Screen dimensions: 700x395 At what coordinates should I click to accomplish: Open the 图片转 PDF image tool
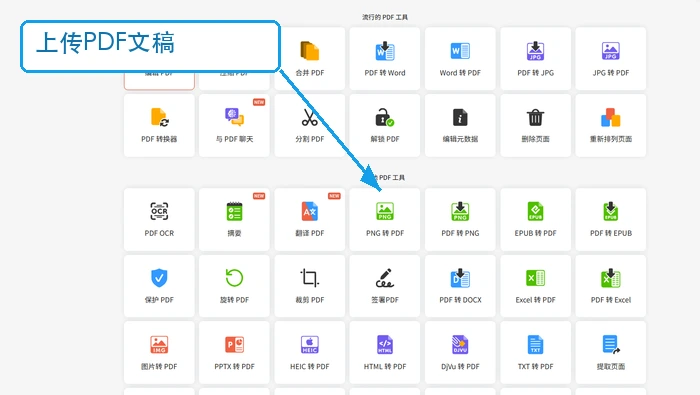coord(159,353)
